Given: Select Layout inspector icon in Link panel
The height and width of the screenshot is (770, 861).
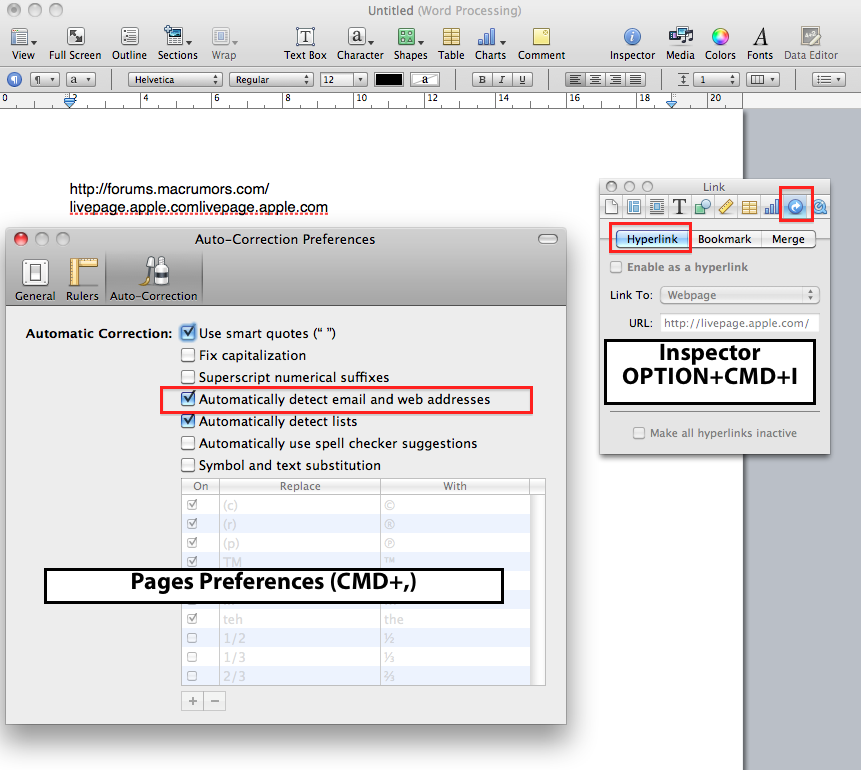Looking at the screenshot, I should pyautogui.click(x=634, y=207).
